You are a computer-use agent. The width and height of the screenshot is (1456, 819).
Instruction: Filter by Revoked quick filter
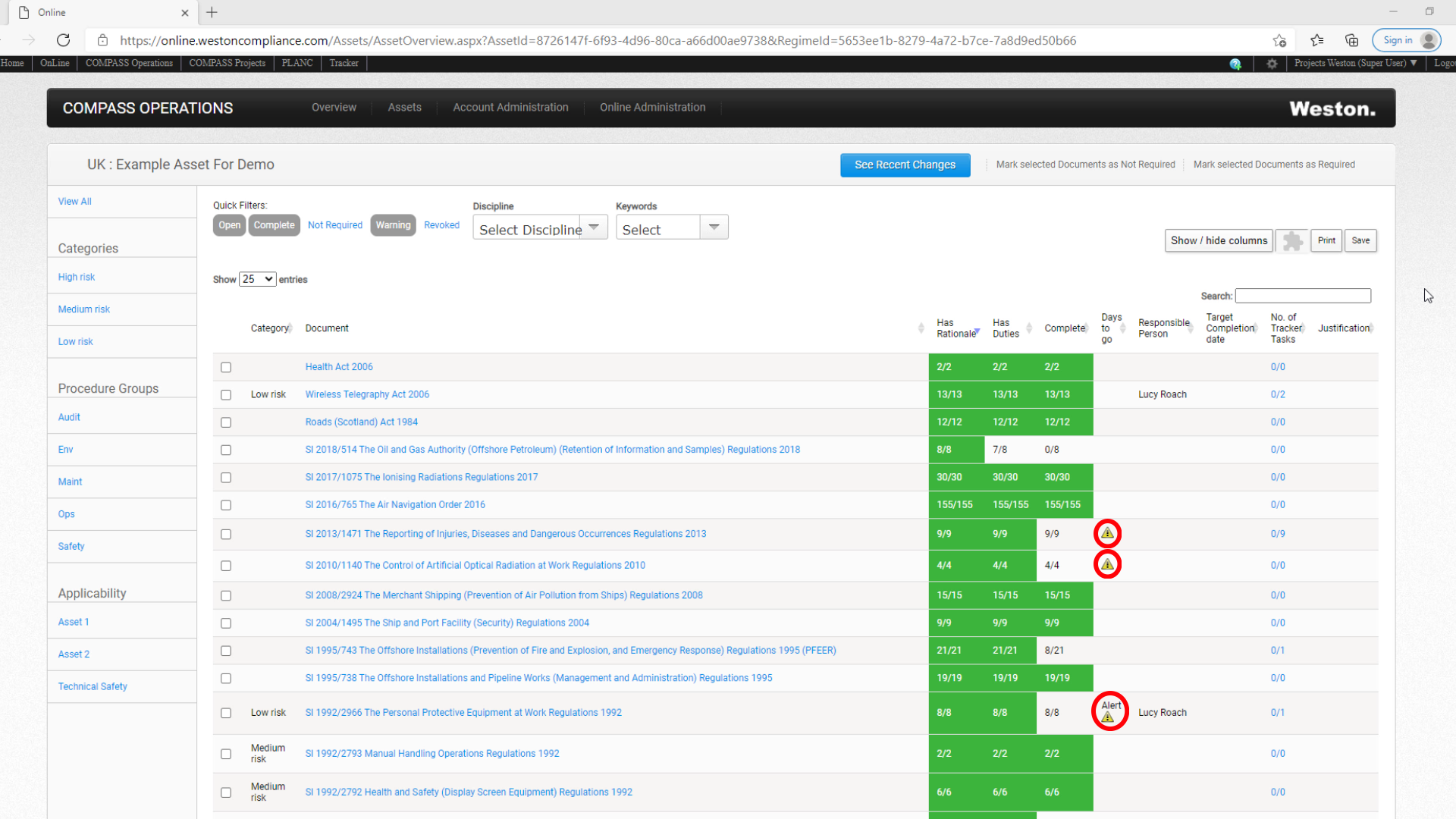pyautogui.click(x=441, y=225)
